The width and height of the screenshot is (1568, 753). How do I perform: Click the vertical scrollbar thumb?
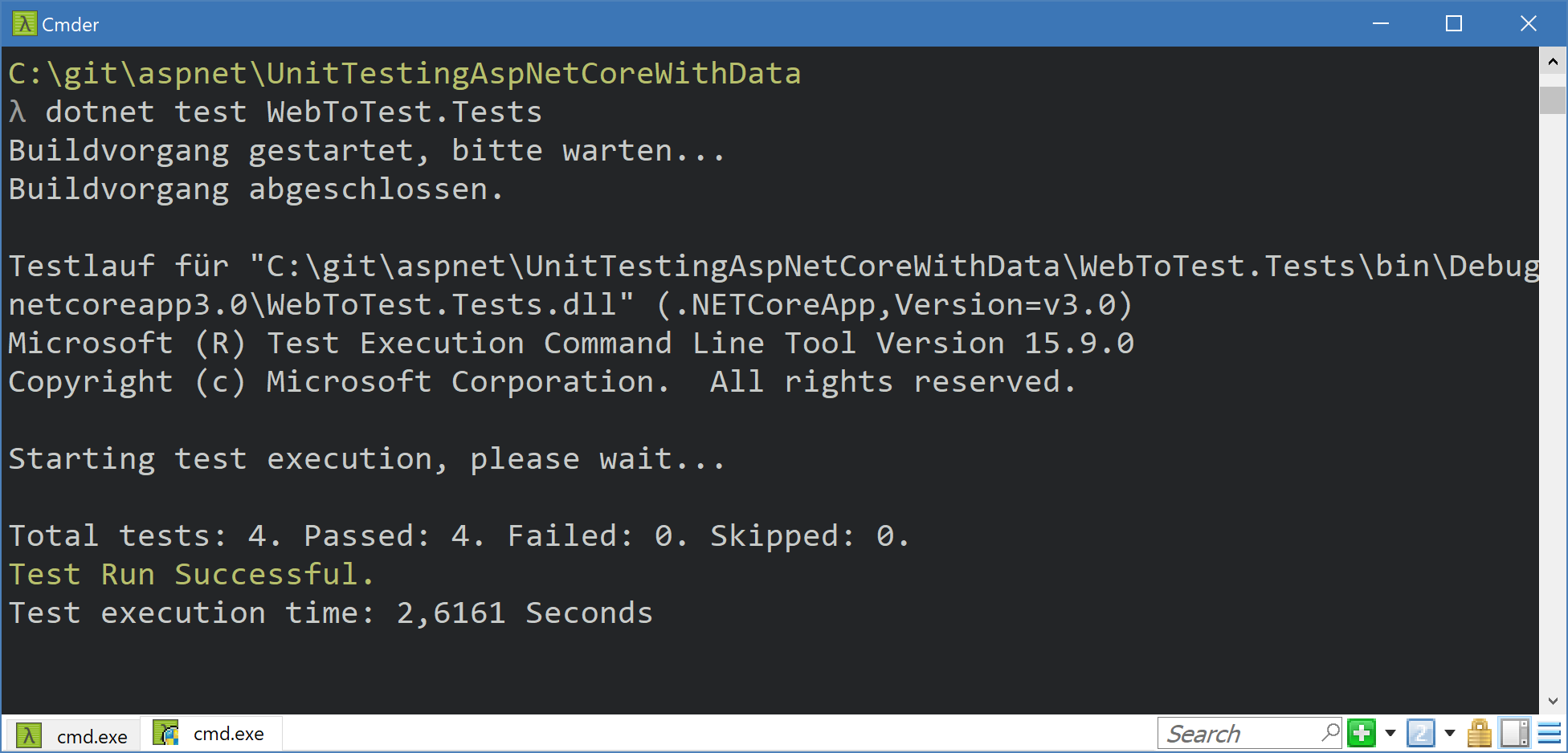click(1553, 100)
